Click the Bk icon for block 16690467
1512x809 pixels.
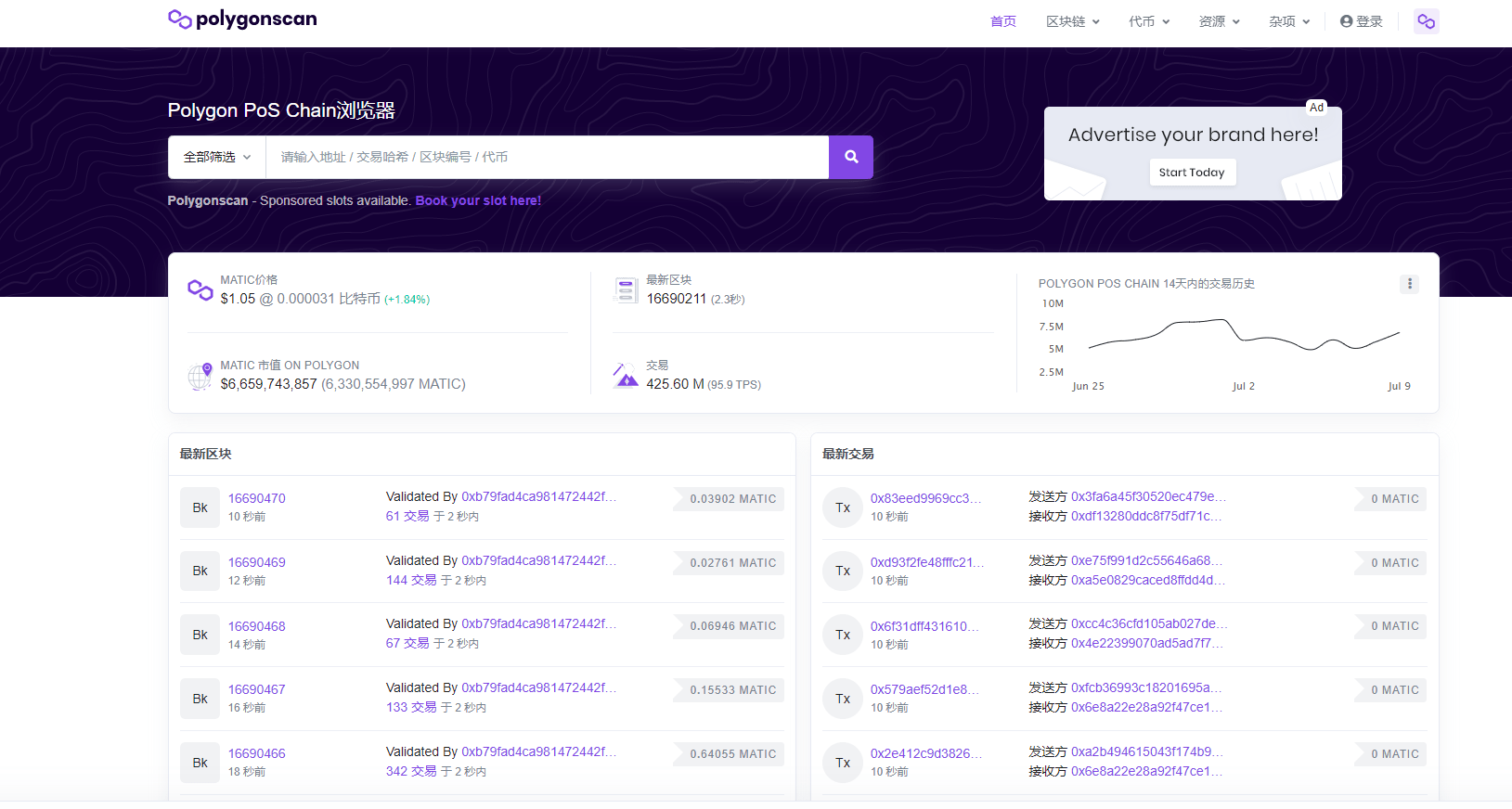(x=200, y=699)
